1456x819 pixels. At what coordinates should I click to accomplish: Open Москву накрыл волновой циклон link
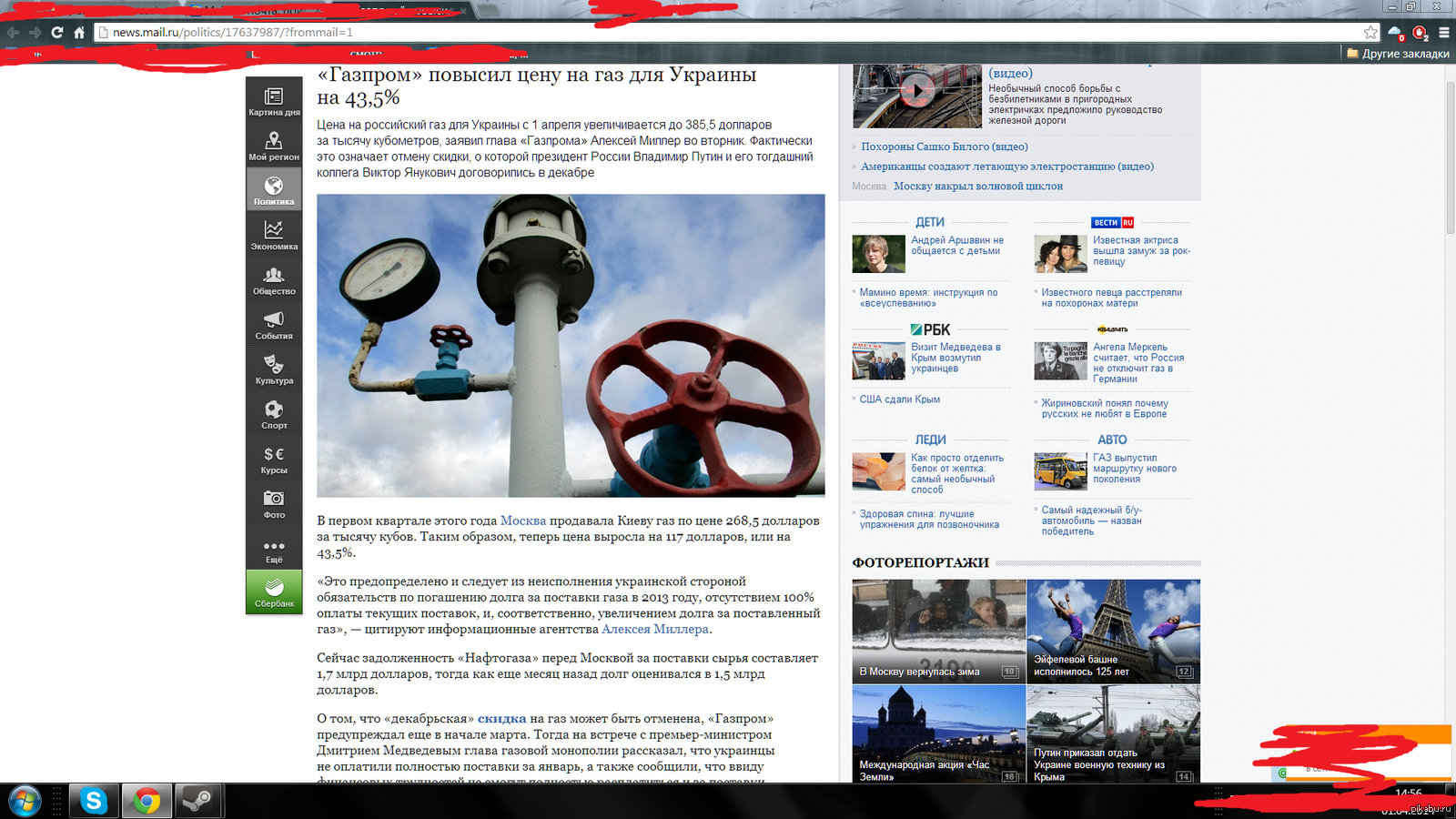(978, 187)
